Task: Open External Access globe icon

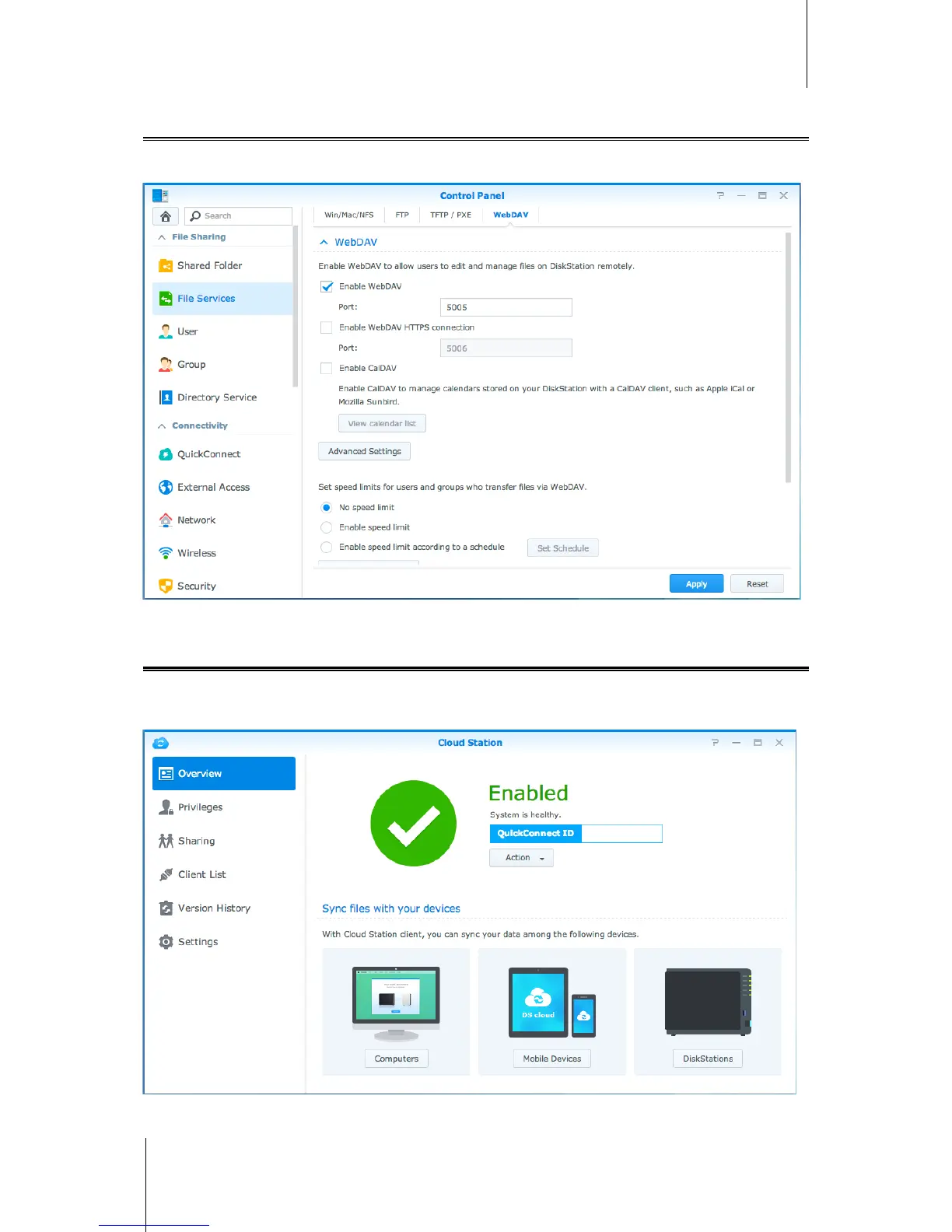Action: tap(166, 487)
